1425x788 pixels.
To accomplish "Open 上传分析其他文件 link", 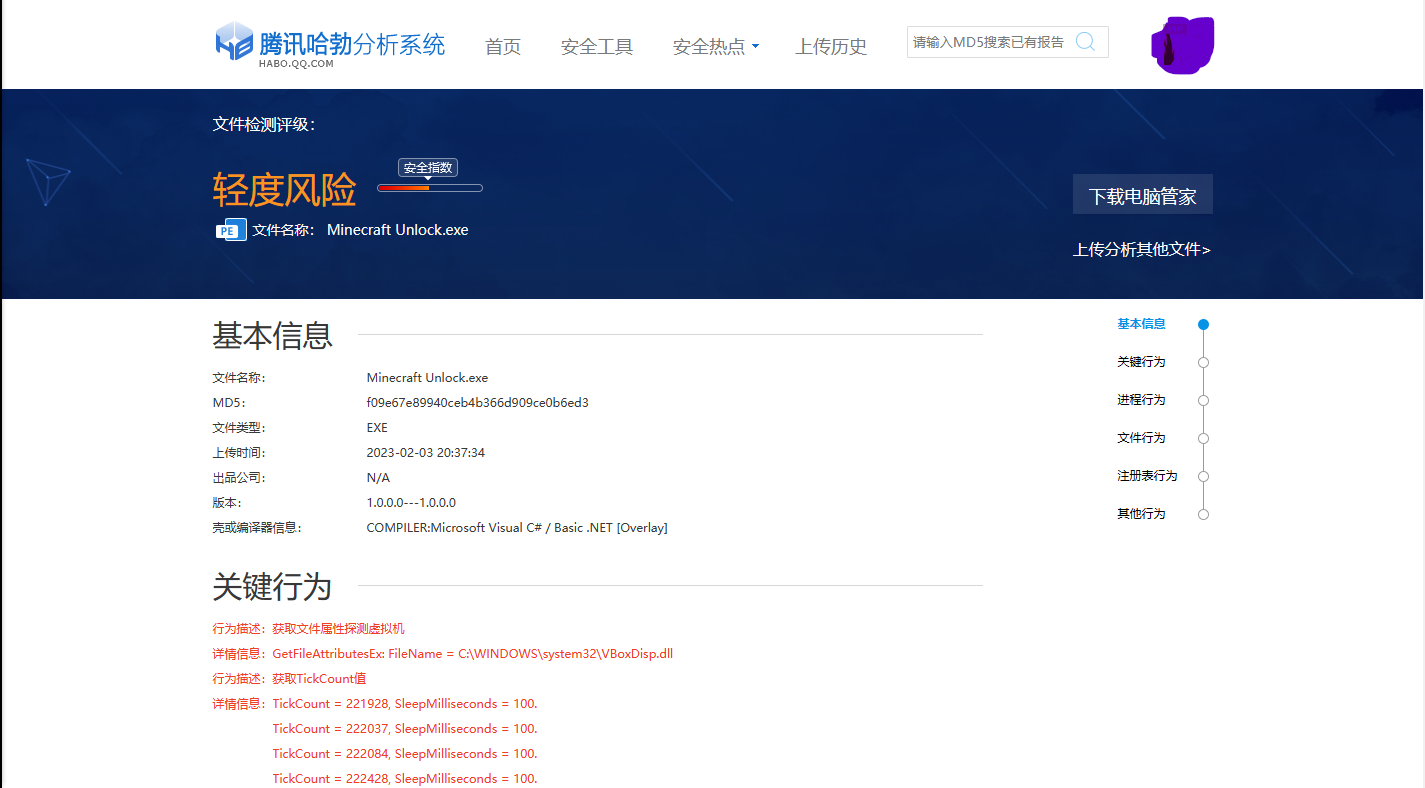I will coord(1141,250).
